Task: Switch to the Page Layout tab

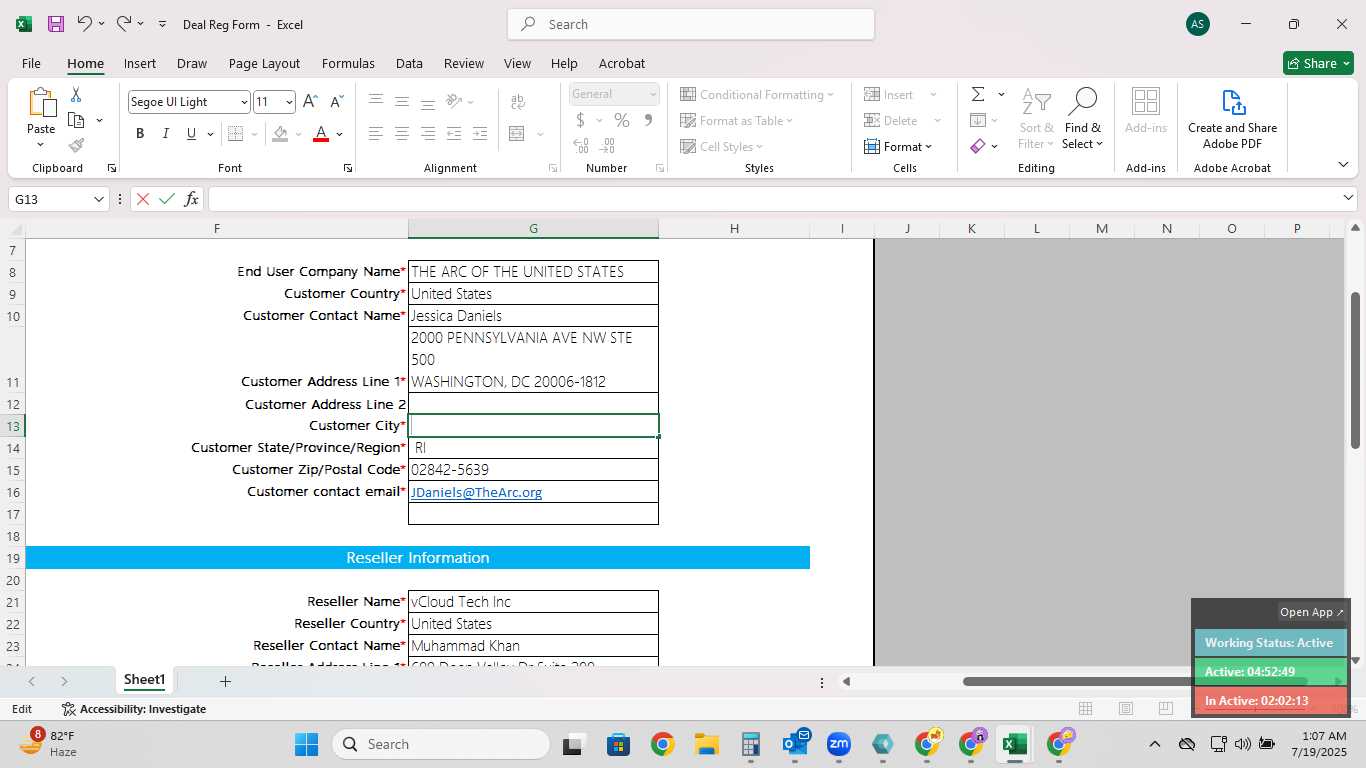Action: (x=264, y=63)
